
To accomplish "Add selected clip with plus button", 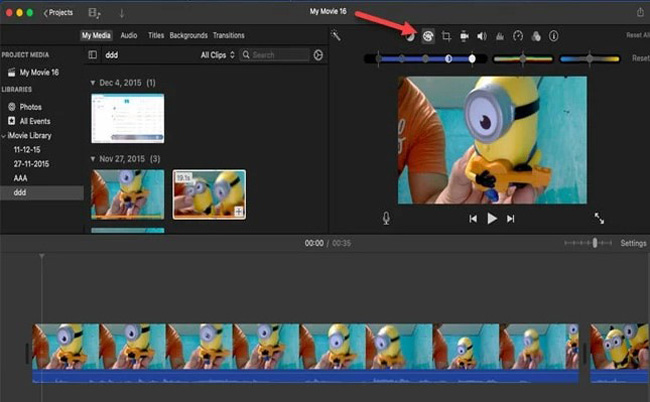I will point(239,212).
